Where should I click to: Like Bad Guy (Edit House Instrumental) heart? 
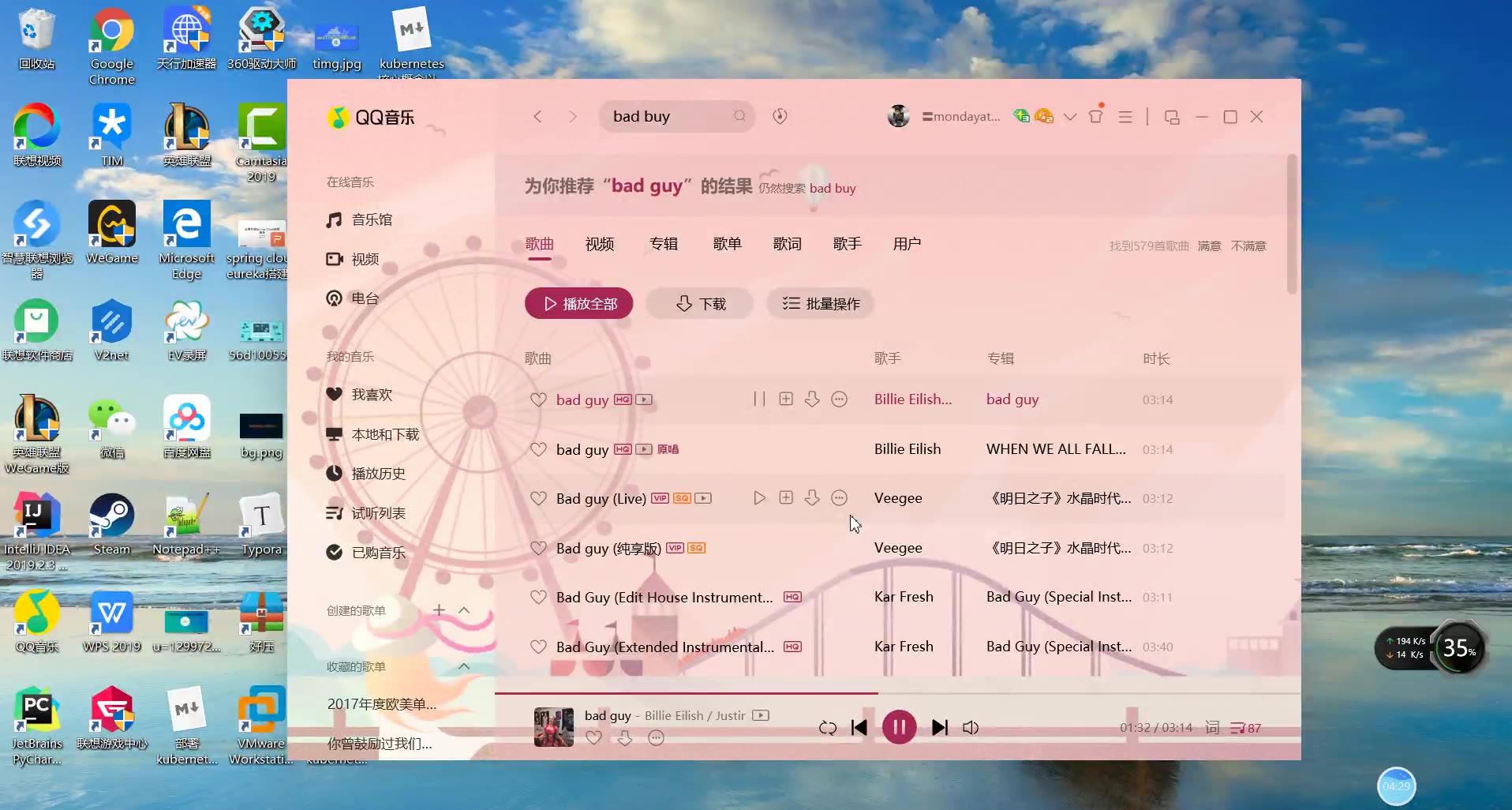[538, 597]
